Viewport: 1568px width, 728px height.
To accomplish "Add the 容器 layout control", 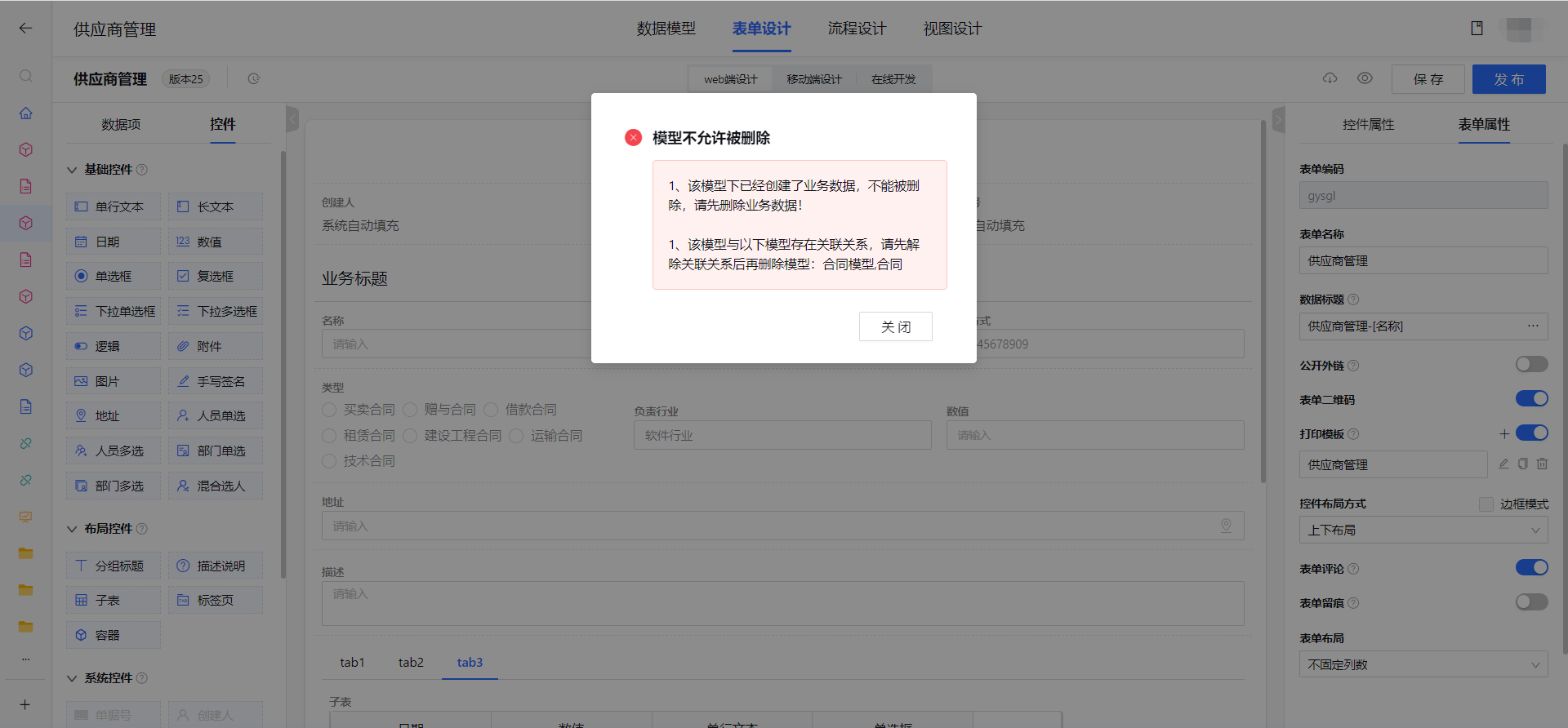I will click(x=114, y=635).
